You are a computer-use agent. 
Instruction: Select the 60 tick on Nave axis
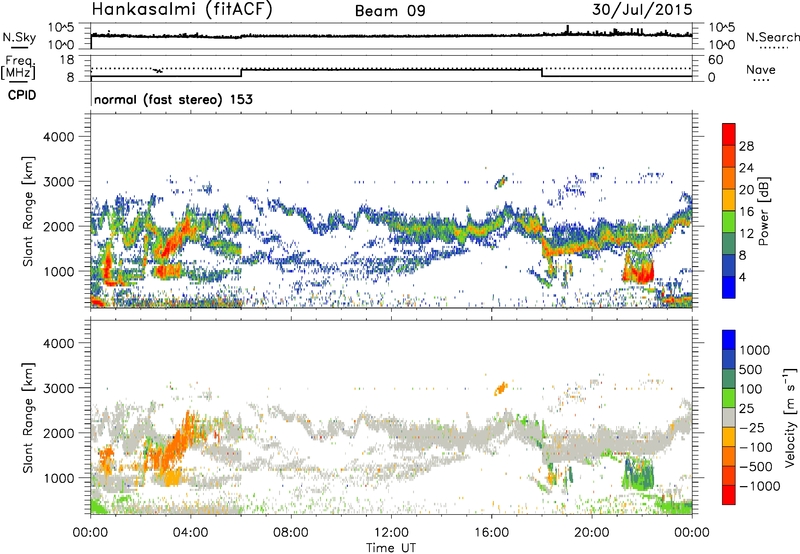pyautogui.click(x=715, y=60)
